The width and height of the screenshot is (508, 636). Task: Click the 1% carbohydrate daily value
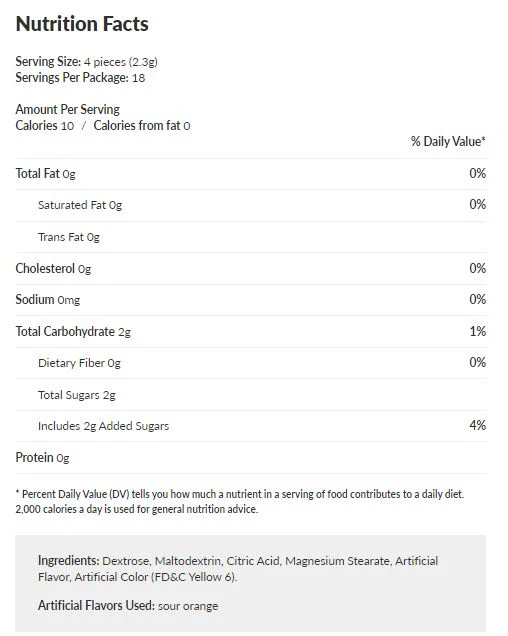pos(478,331)
